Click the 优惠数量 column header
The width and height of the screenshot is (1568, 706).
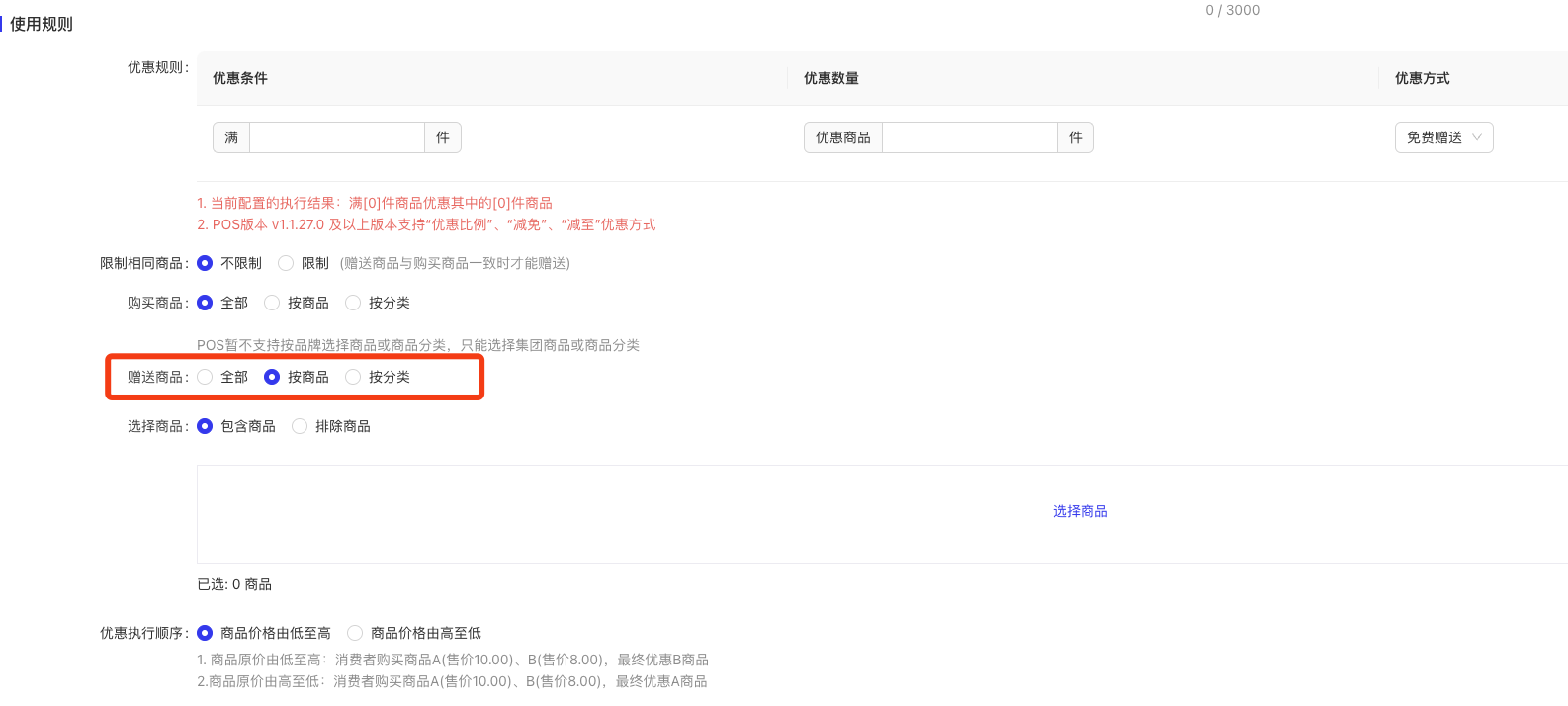pyautogui.click(x=830, y=78)
